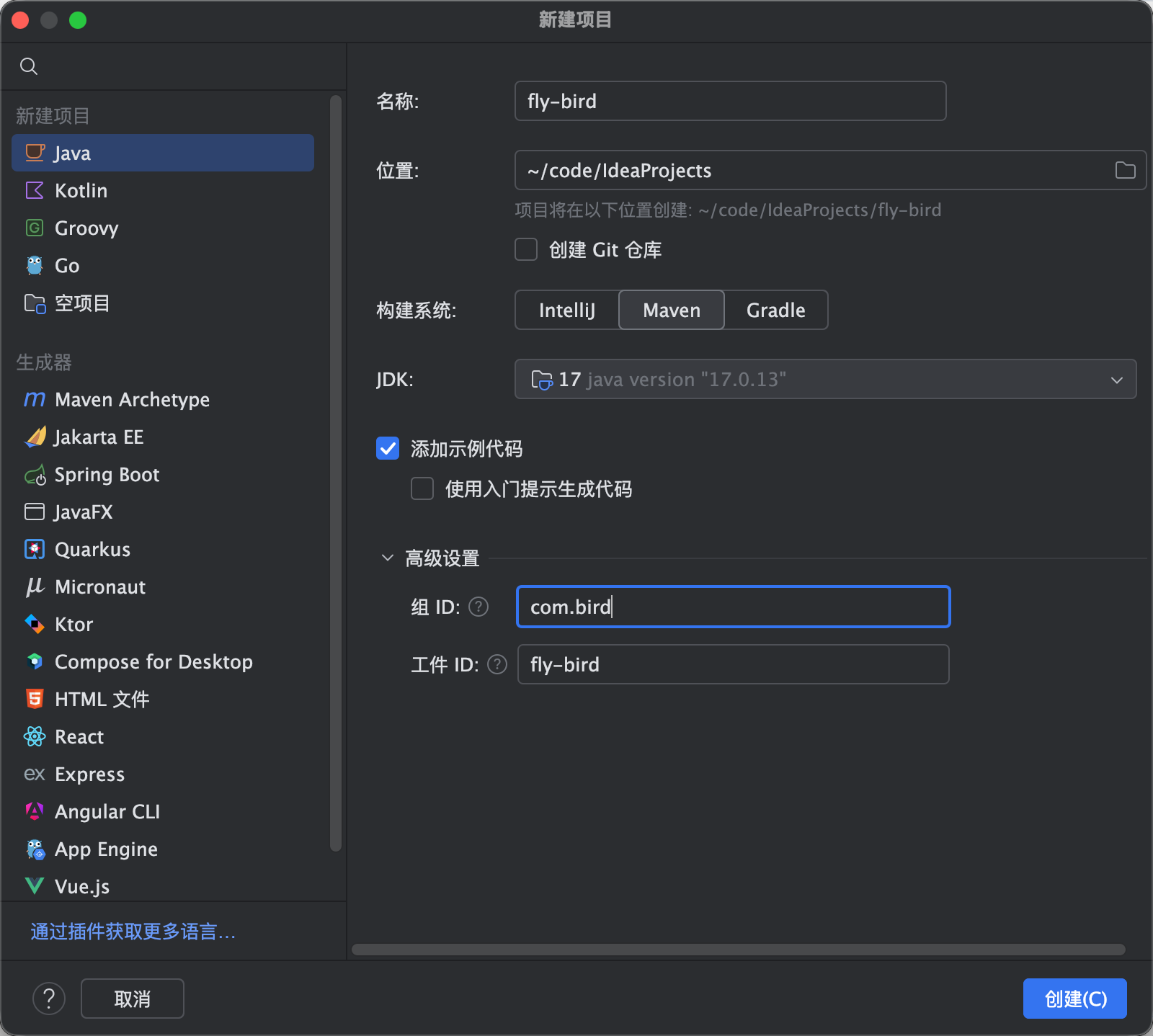Image resolution: width=1153 pixels, height=1036 pixels.
Task: Select the Micronaut mu icon
Action: coord(35,586)
